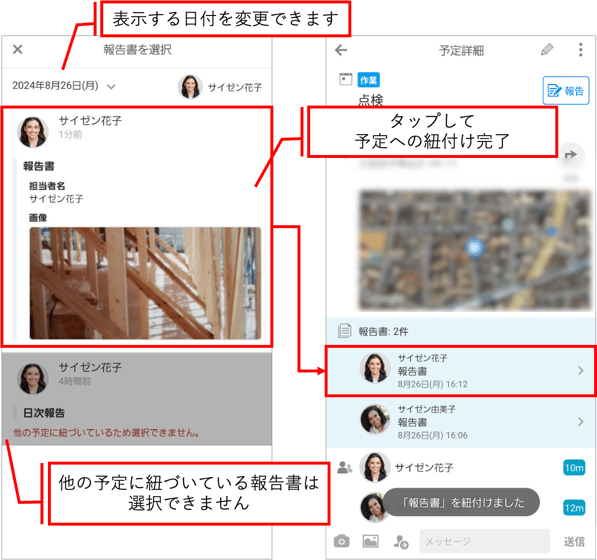This screenshot has width=597, height=560.
Task: Tap the pencil edit icon
Action: pyautogui.click(x=547, y=50)
